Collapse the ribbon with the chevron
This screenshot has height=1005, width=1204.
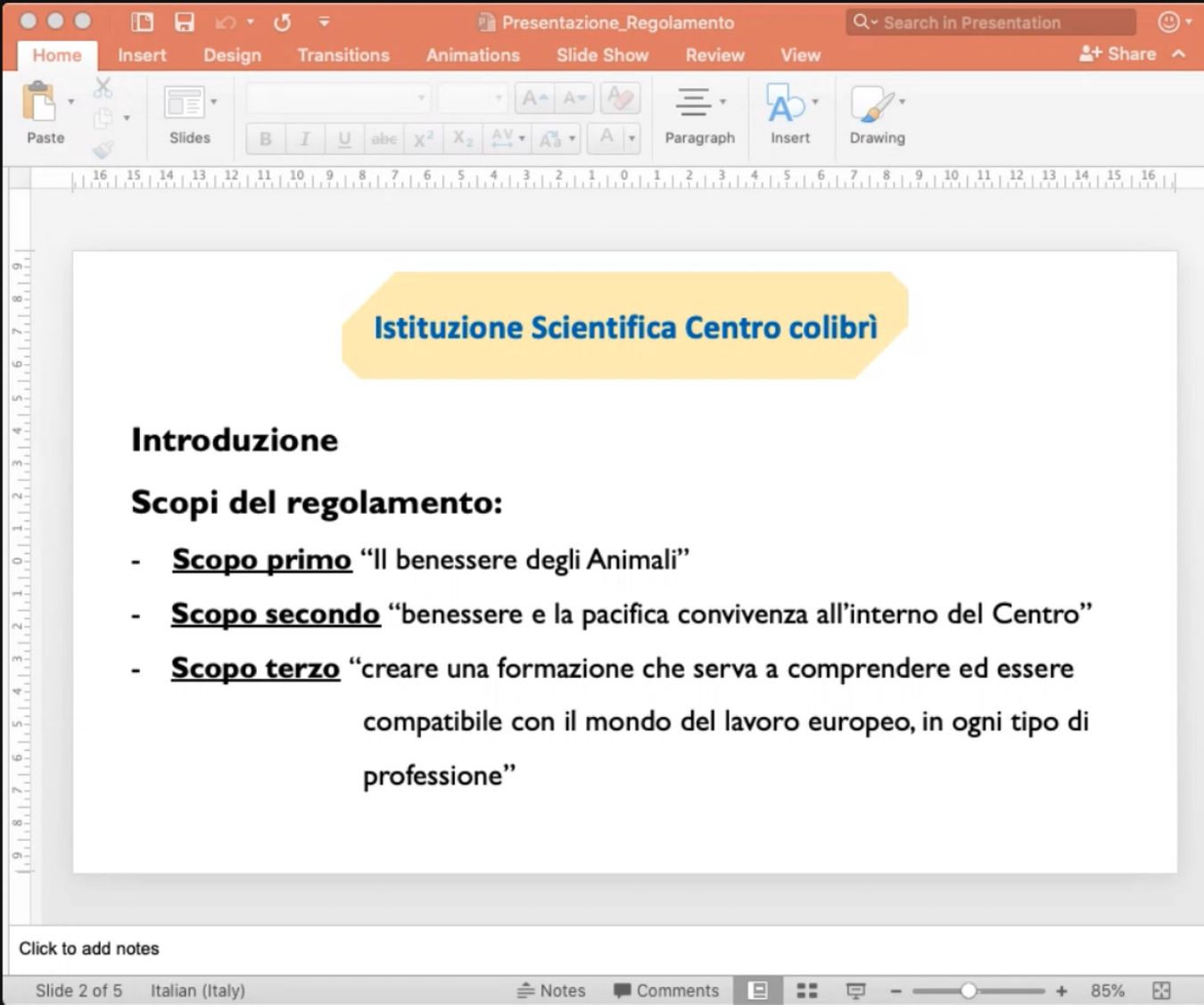pos(1179,54)
